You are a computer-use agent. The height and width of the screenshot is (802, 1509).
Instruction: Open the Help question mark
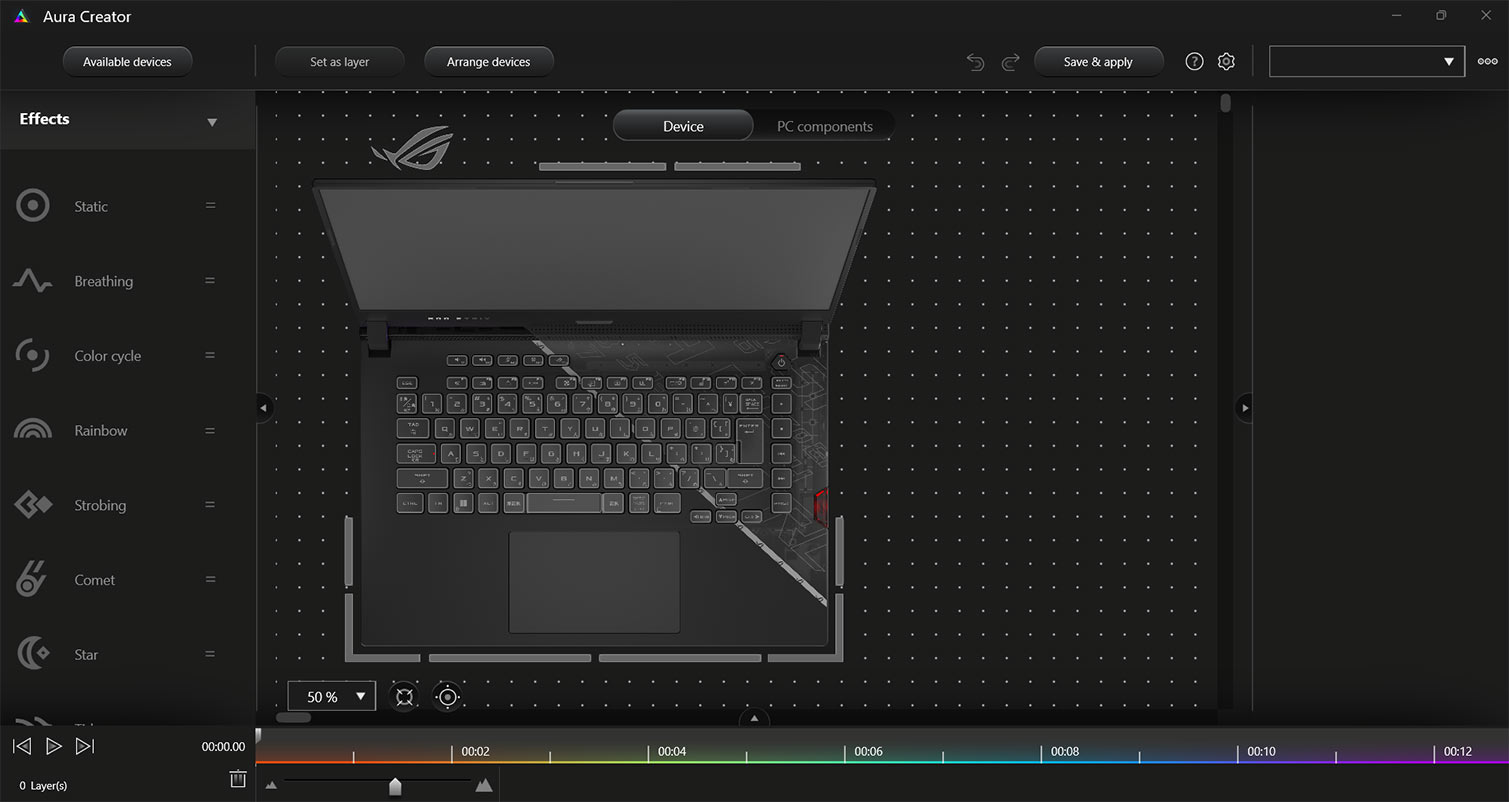point(1194,61)
